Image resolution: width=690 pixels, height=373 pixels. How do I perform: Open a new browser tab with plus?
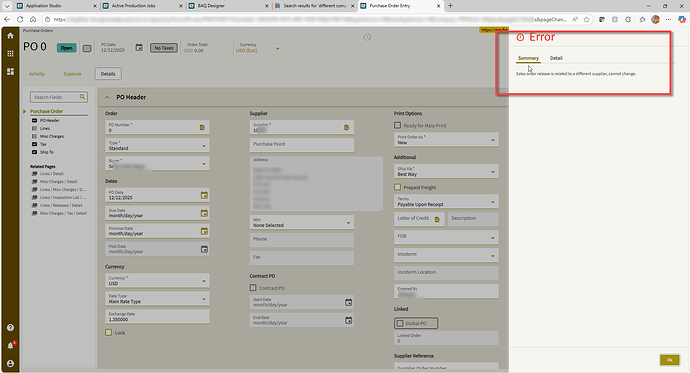click(450, 6)
